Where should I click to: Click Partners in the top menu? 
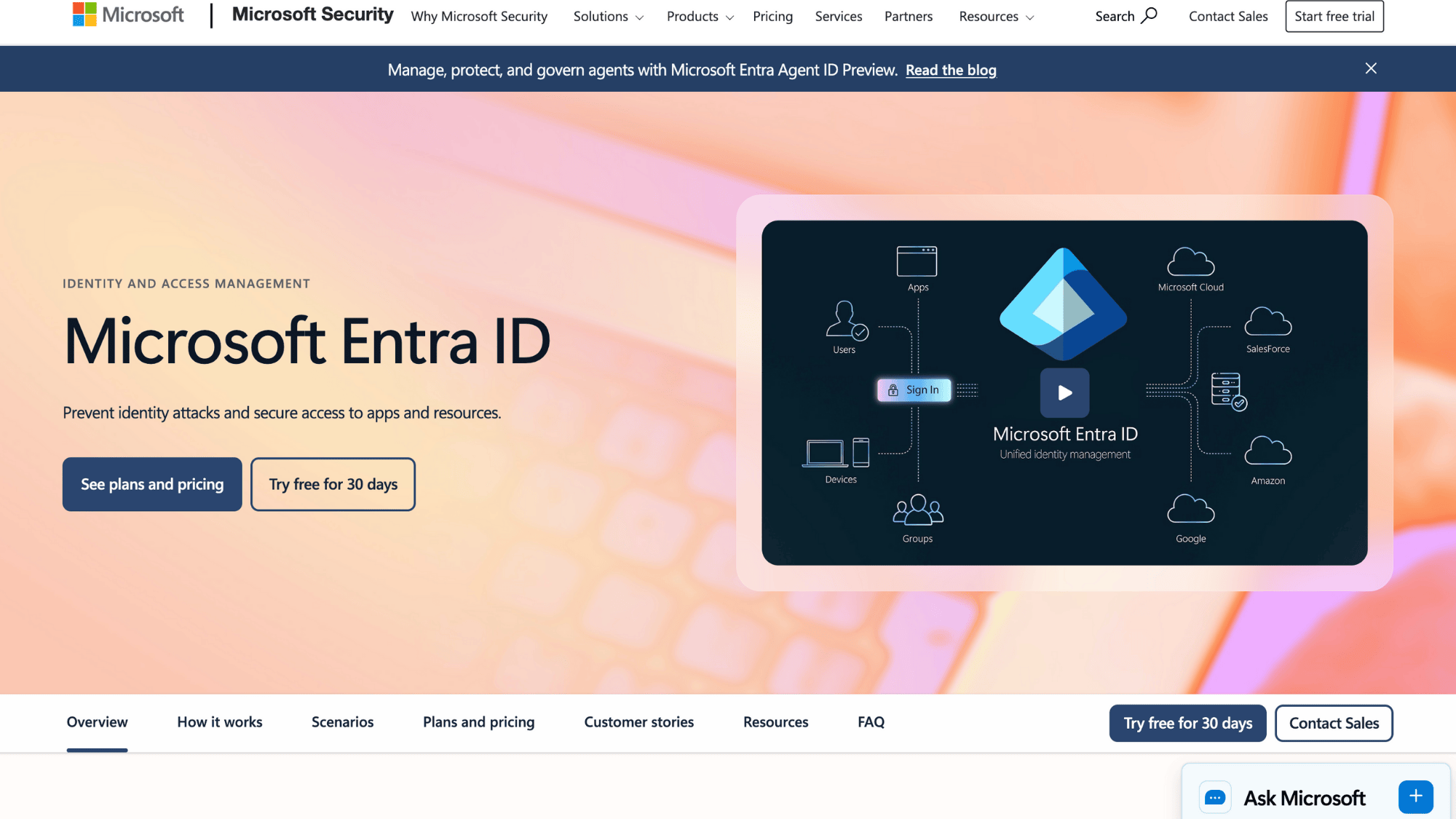click(x=908, y=16)
